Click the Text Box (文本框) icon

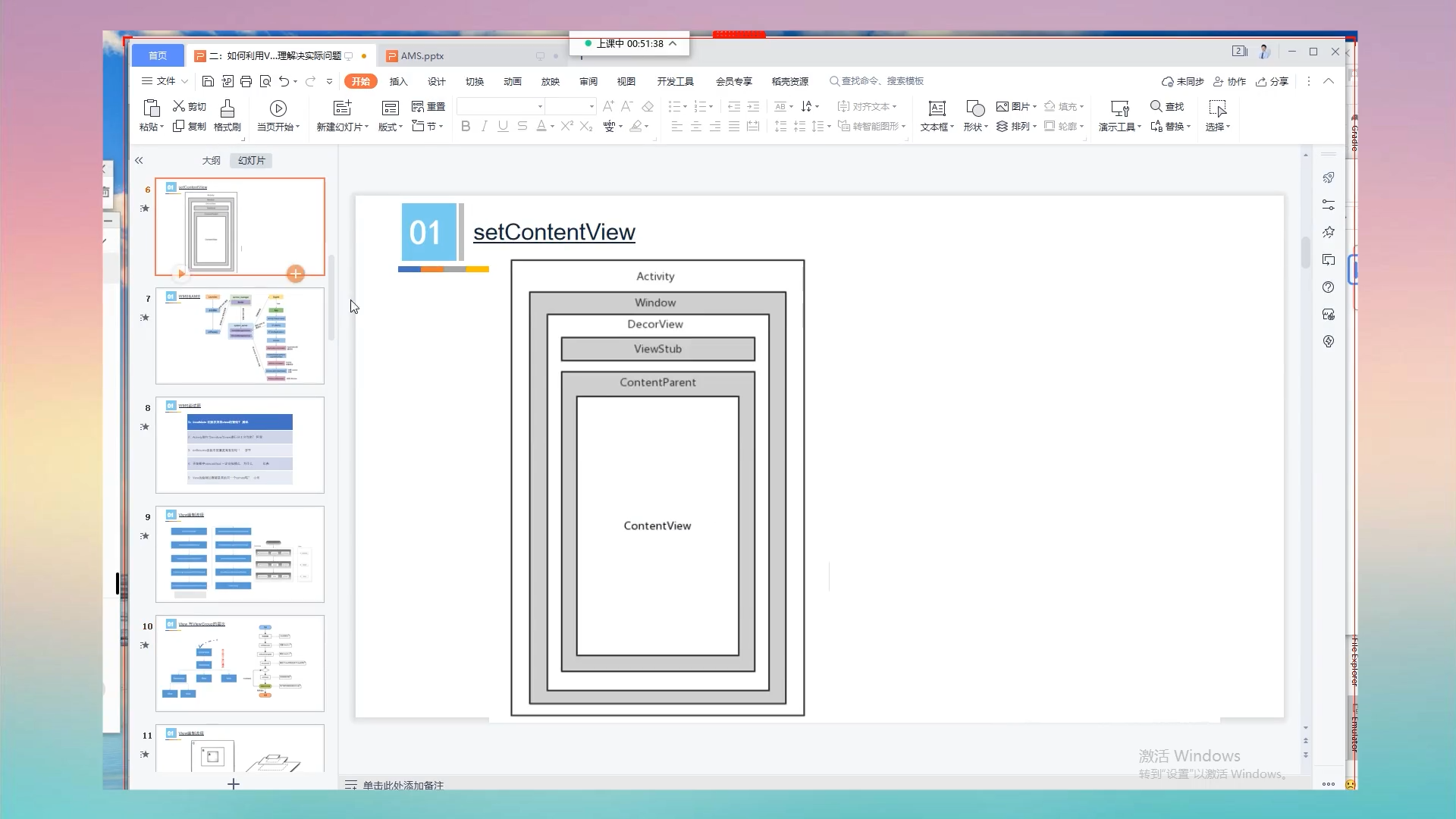pos(937,108)
